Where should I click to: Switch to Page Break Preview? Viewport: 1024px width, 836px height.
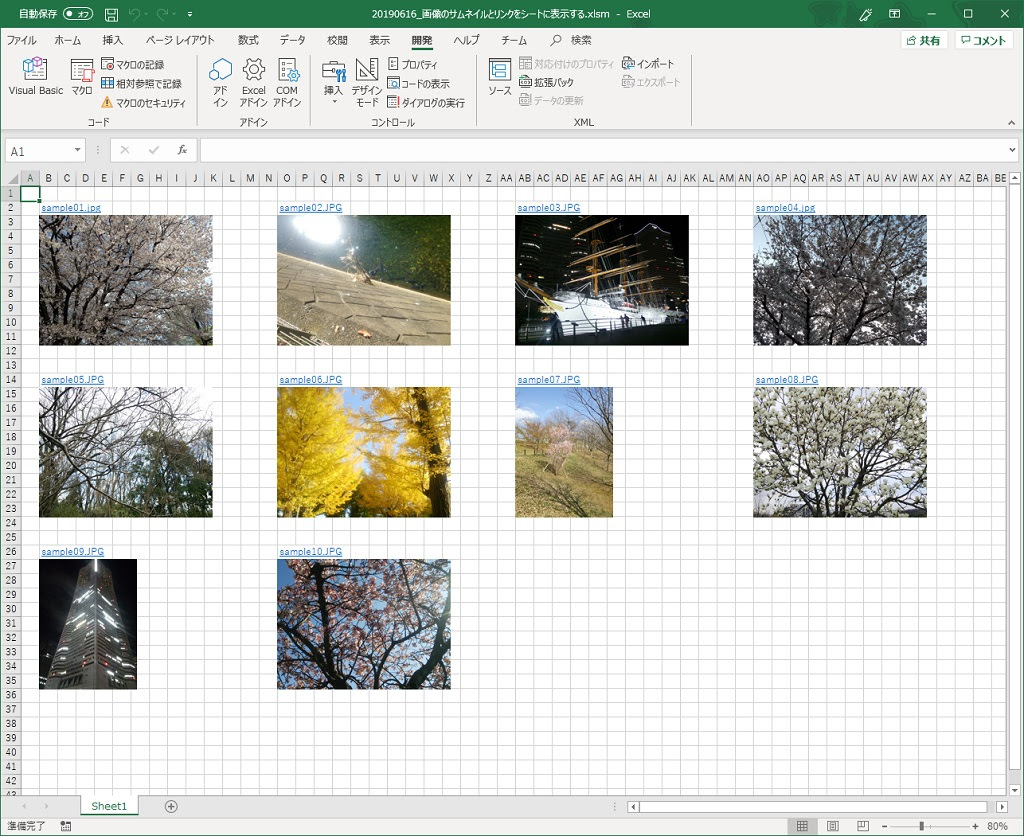[x=863, y=826]
